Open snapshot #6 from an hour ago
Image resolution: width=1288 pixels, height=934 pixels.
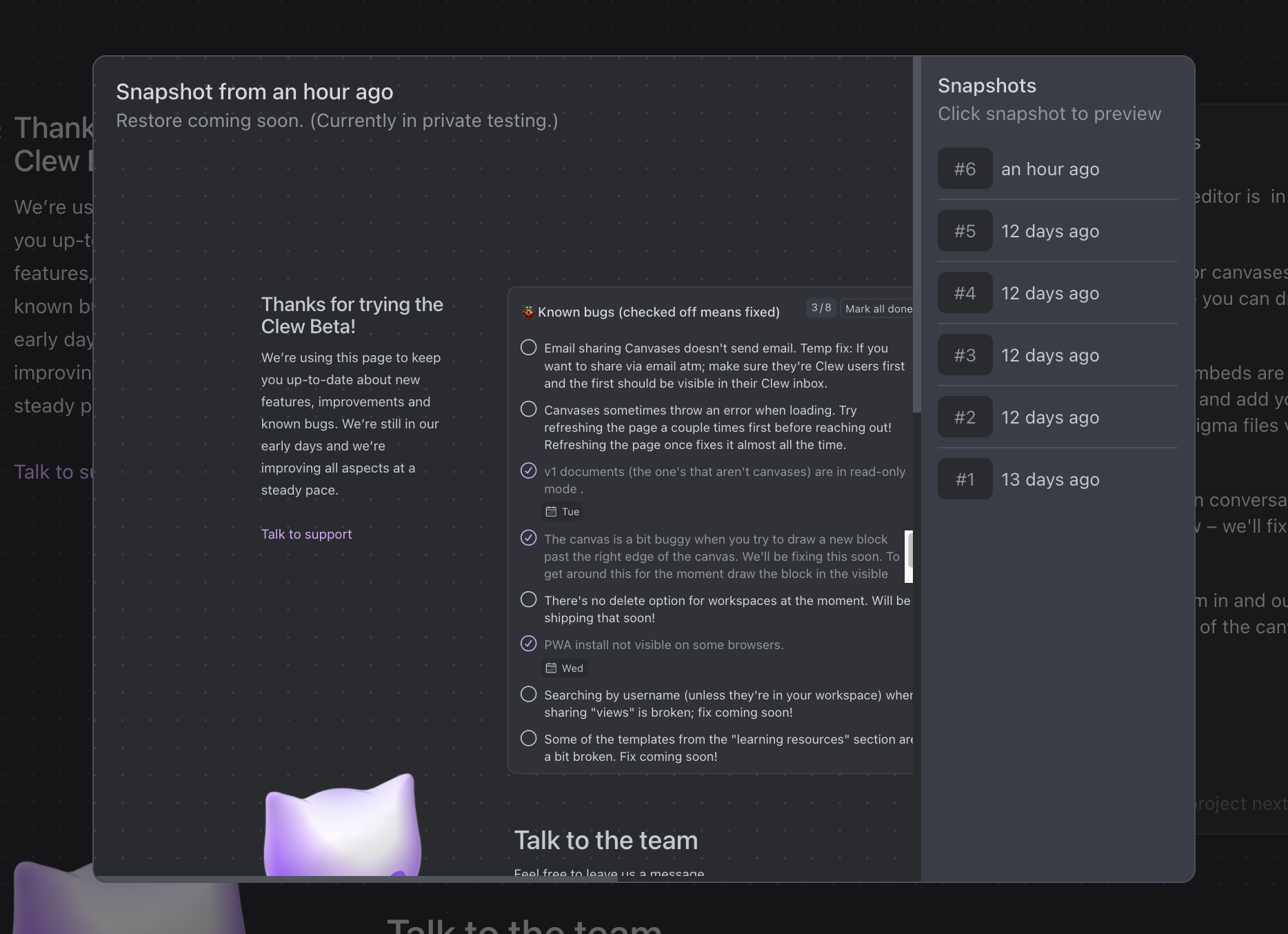pyautogui.click(x=1057, y=169)
